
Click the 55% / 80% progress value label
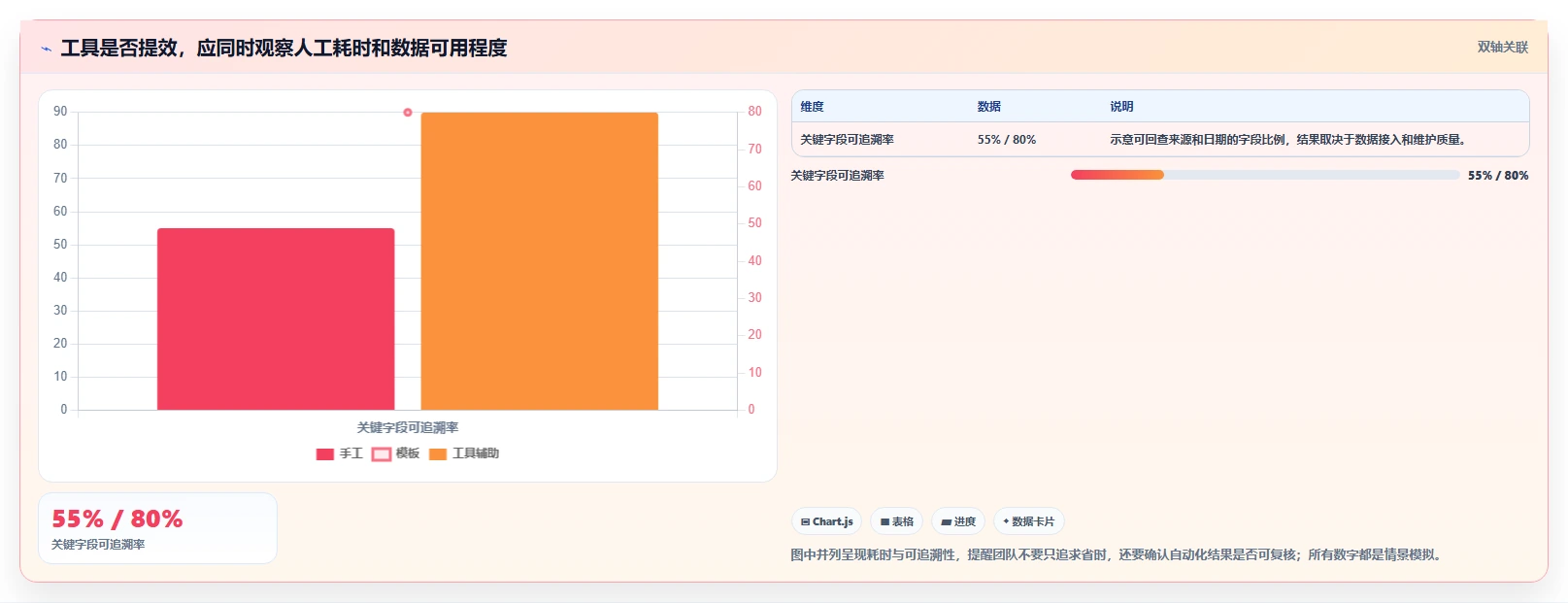(x=1498, y=176)
